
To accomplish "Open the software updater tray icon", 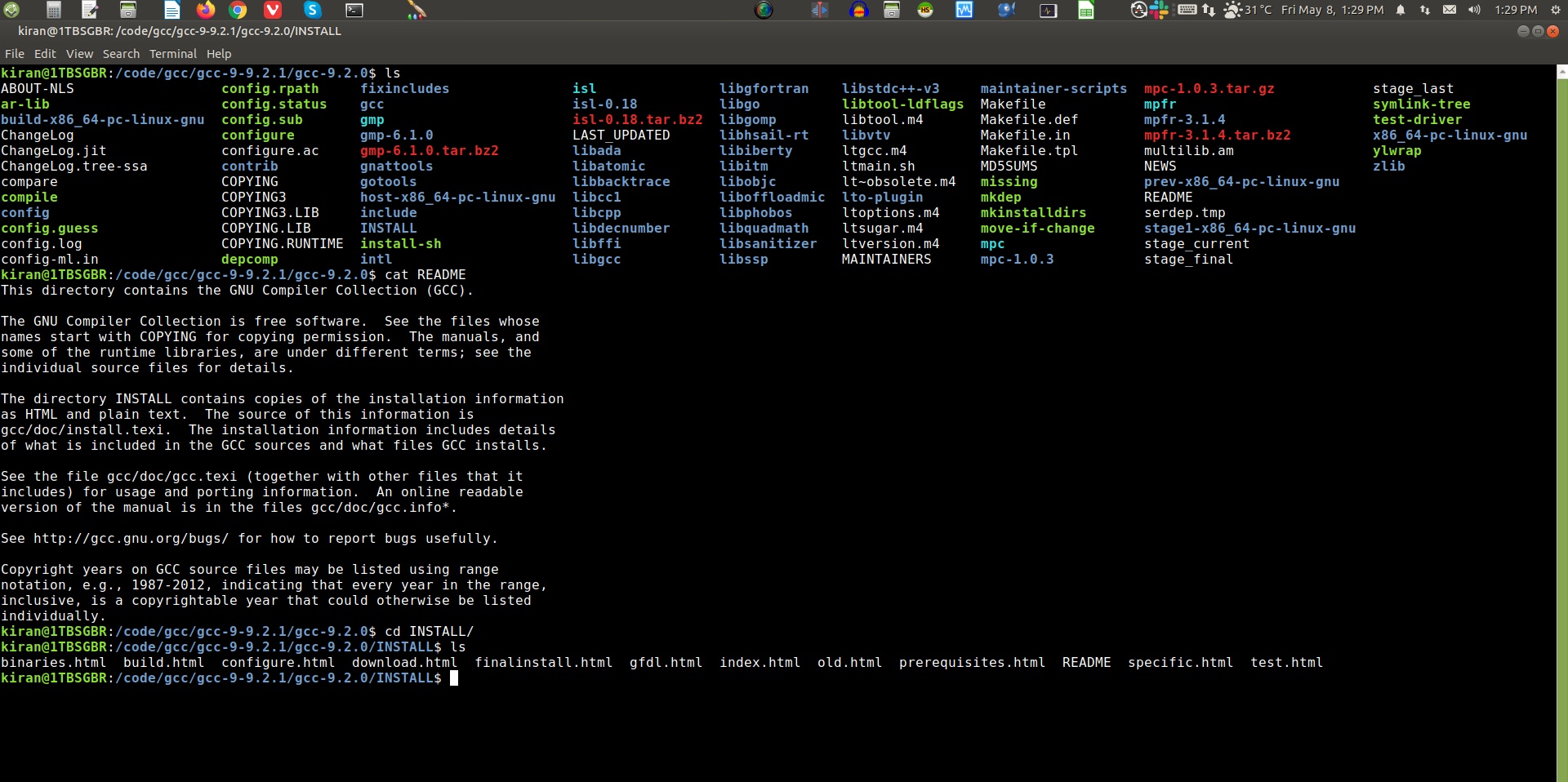I will (x=1138, y=10).
